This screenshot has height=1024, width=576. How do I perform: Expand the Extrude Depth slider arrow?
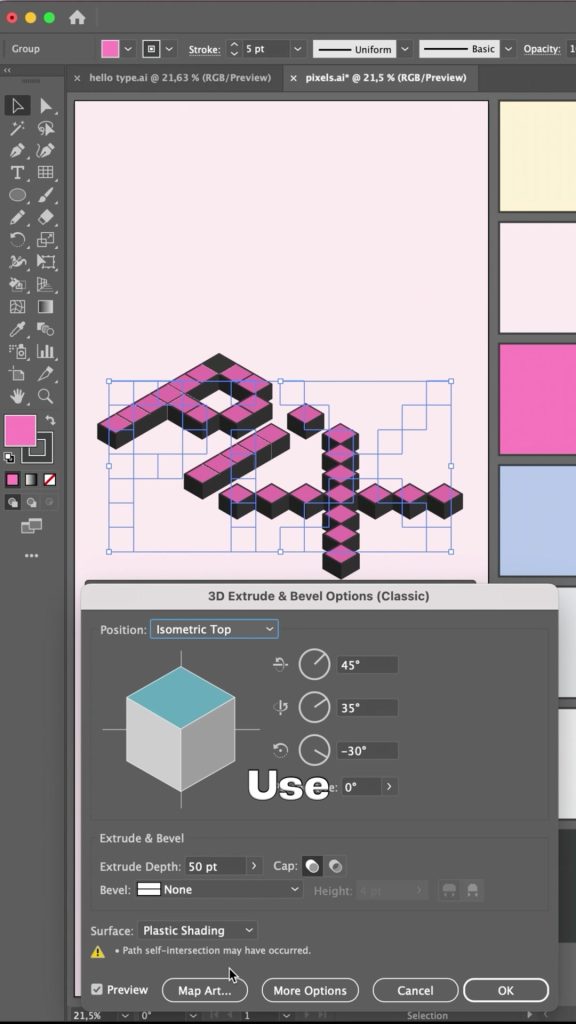coord(254,867)
